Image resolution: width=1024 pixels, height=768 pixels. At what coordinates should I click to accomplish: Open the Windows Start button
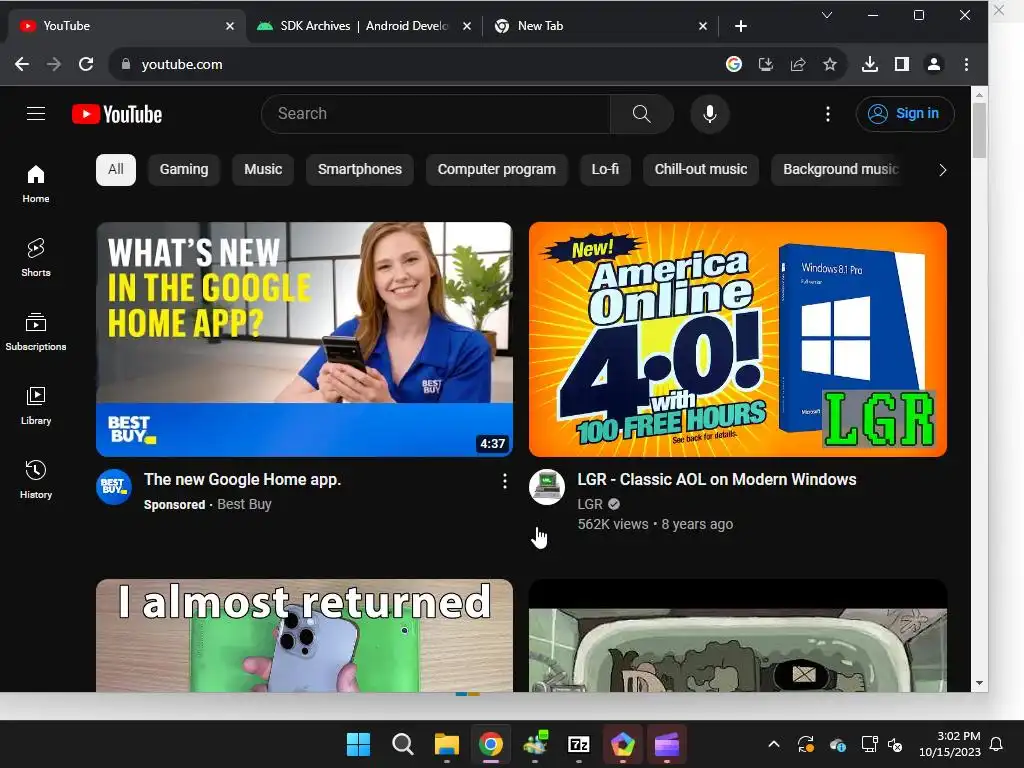pyautogui.click(x=358, y=744)
